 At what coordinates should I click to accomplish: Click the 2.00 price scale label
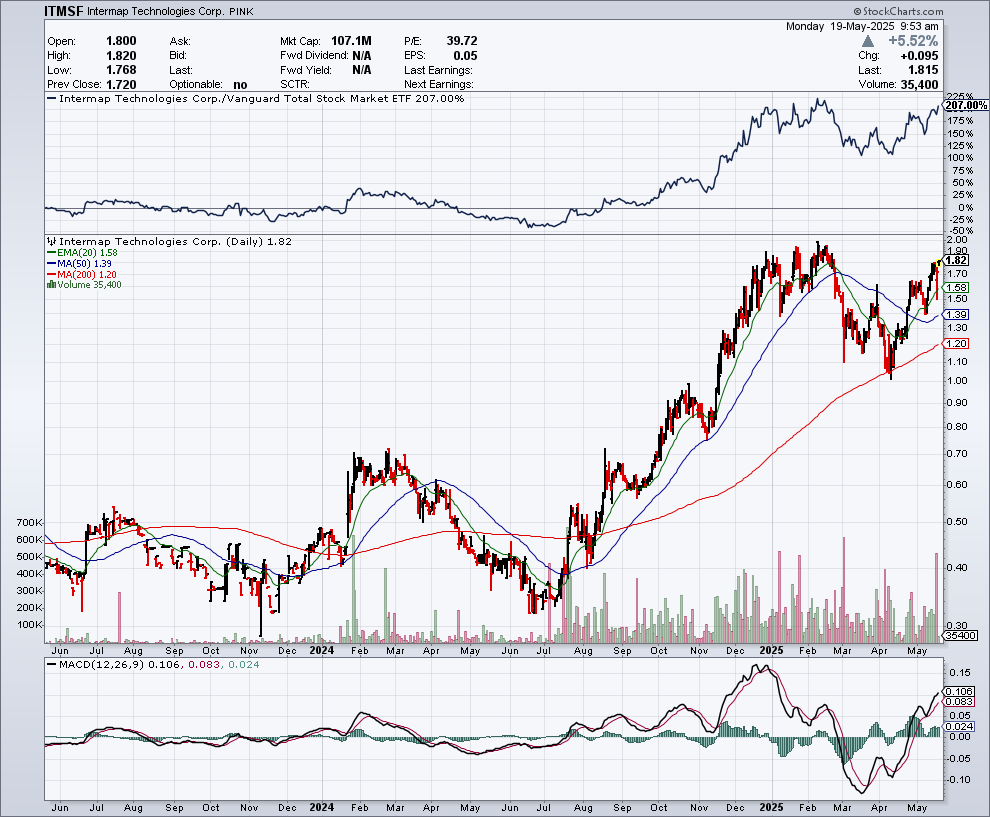(957, 239)
